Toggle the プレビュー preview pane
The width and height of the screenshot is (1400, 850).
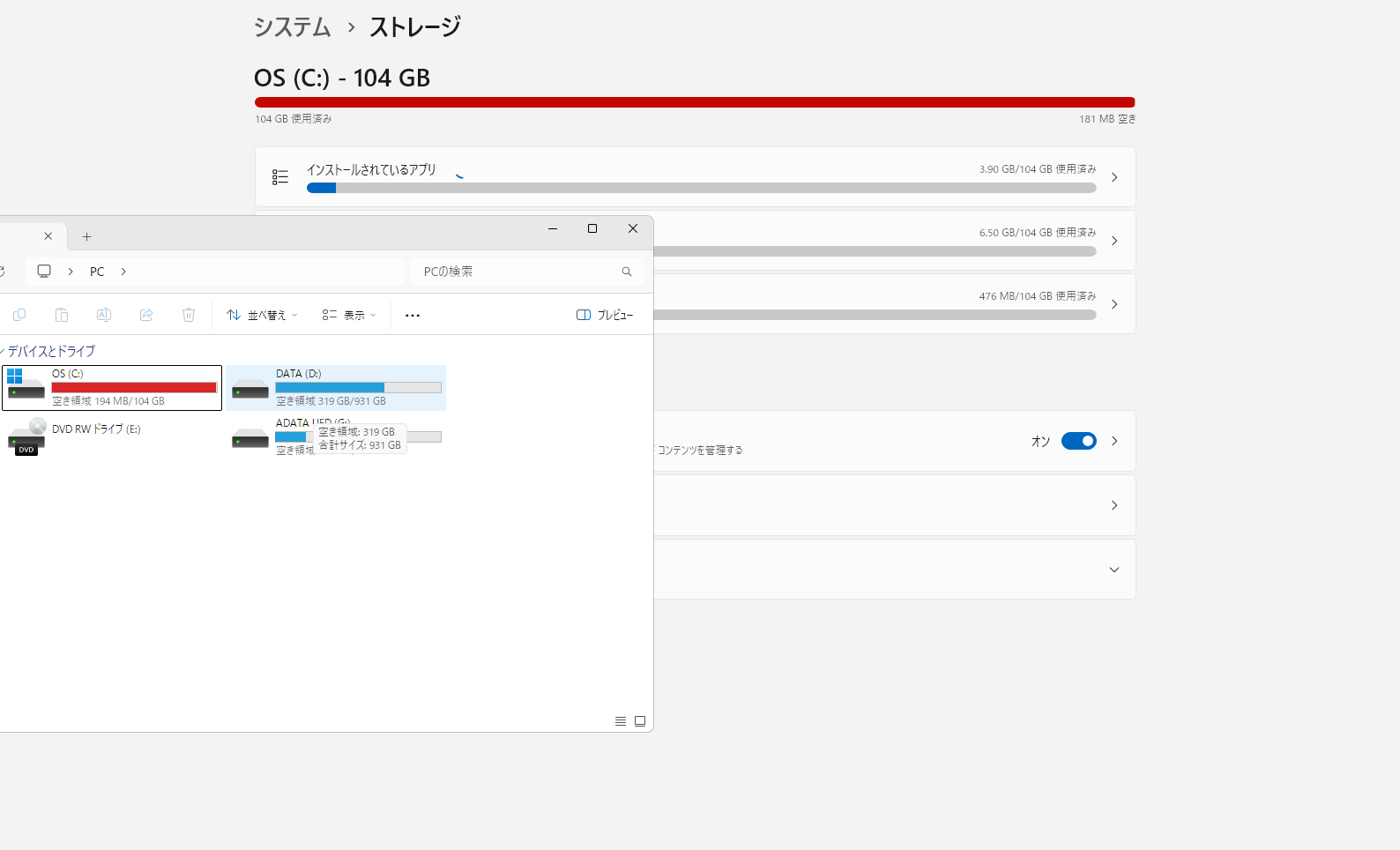(x=605, y=315)
